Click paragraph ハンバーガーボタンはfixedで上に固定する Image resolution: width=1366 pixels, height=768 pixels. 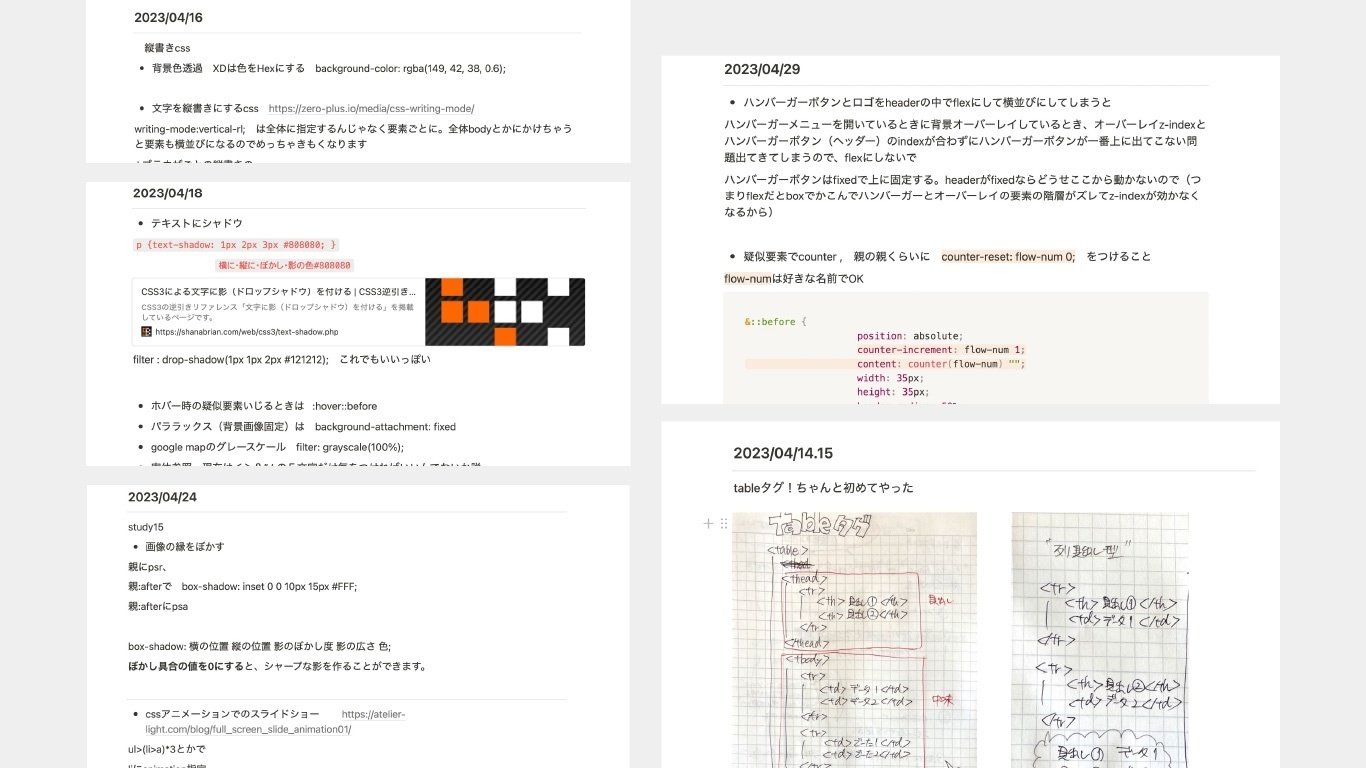pyautogui.click(x=962, y=195)
